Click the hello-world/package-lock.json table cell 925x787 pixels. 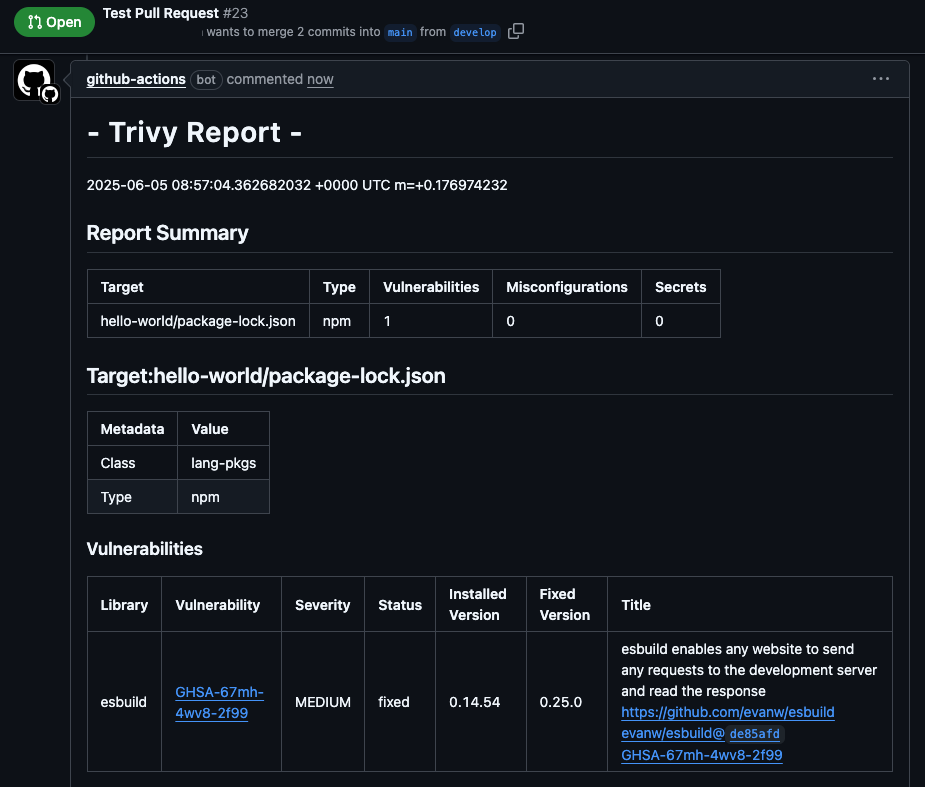click(x=198, y=321)
